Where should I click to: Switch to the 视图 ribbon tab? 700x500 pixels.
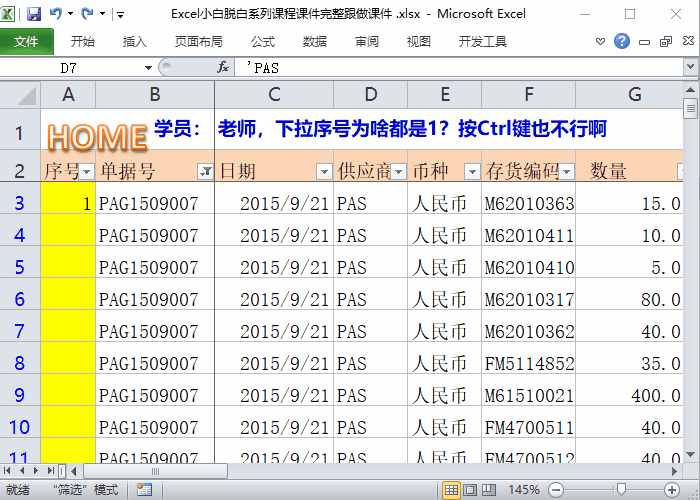418,42
